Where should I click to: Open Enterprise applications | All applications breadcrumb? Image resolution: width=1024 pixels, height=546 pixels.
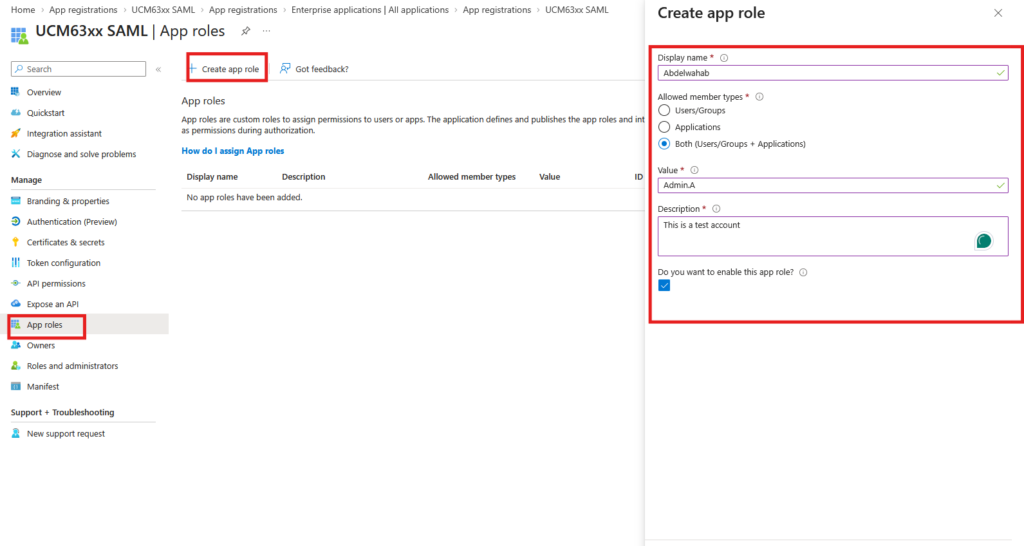point(370,10)
